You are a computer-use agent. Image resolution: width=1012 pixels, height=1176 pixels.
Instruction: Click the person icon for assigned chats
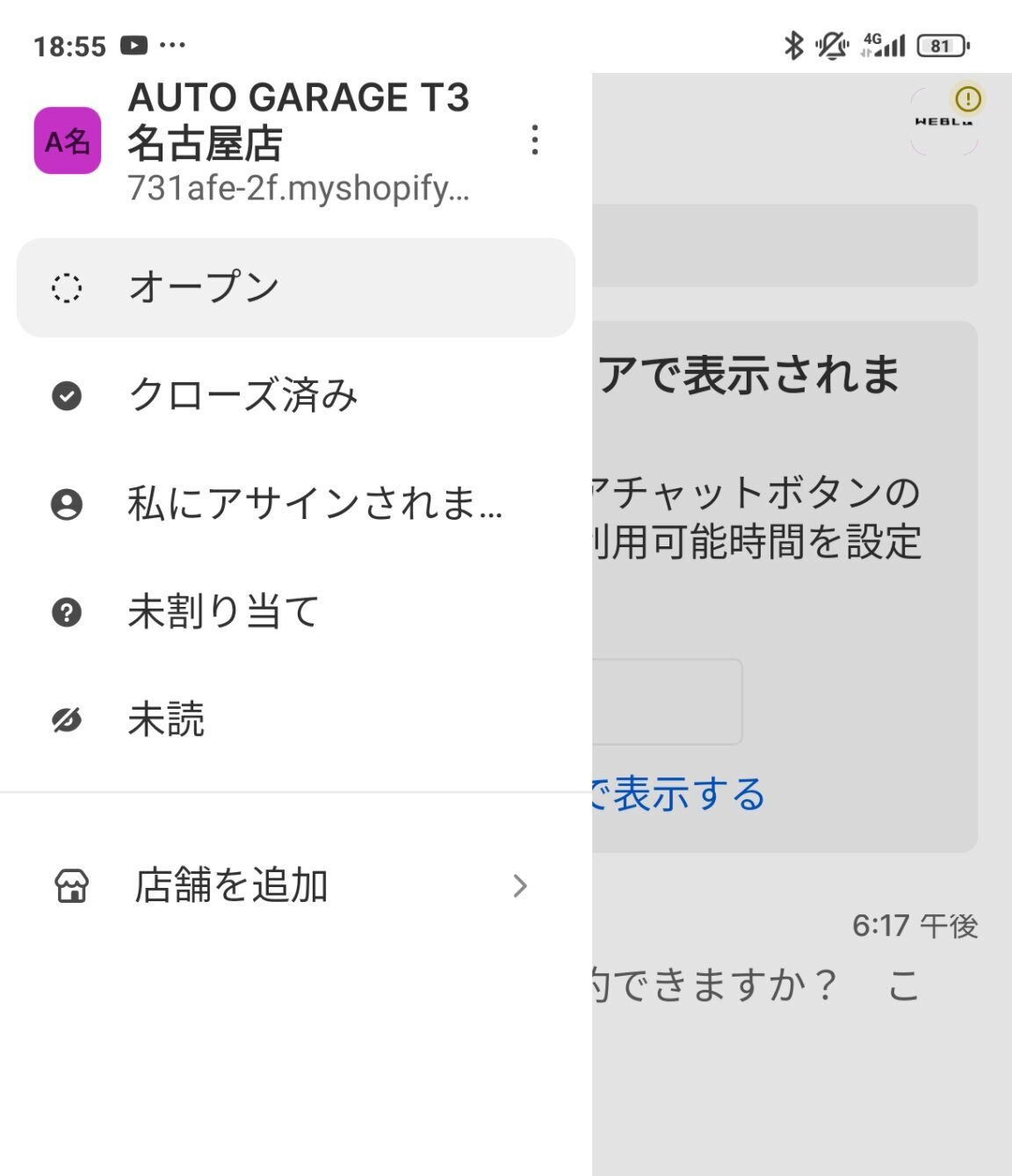[67, 504]
